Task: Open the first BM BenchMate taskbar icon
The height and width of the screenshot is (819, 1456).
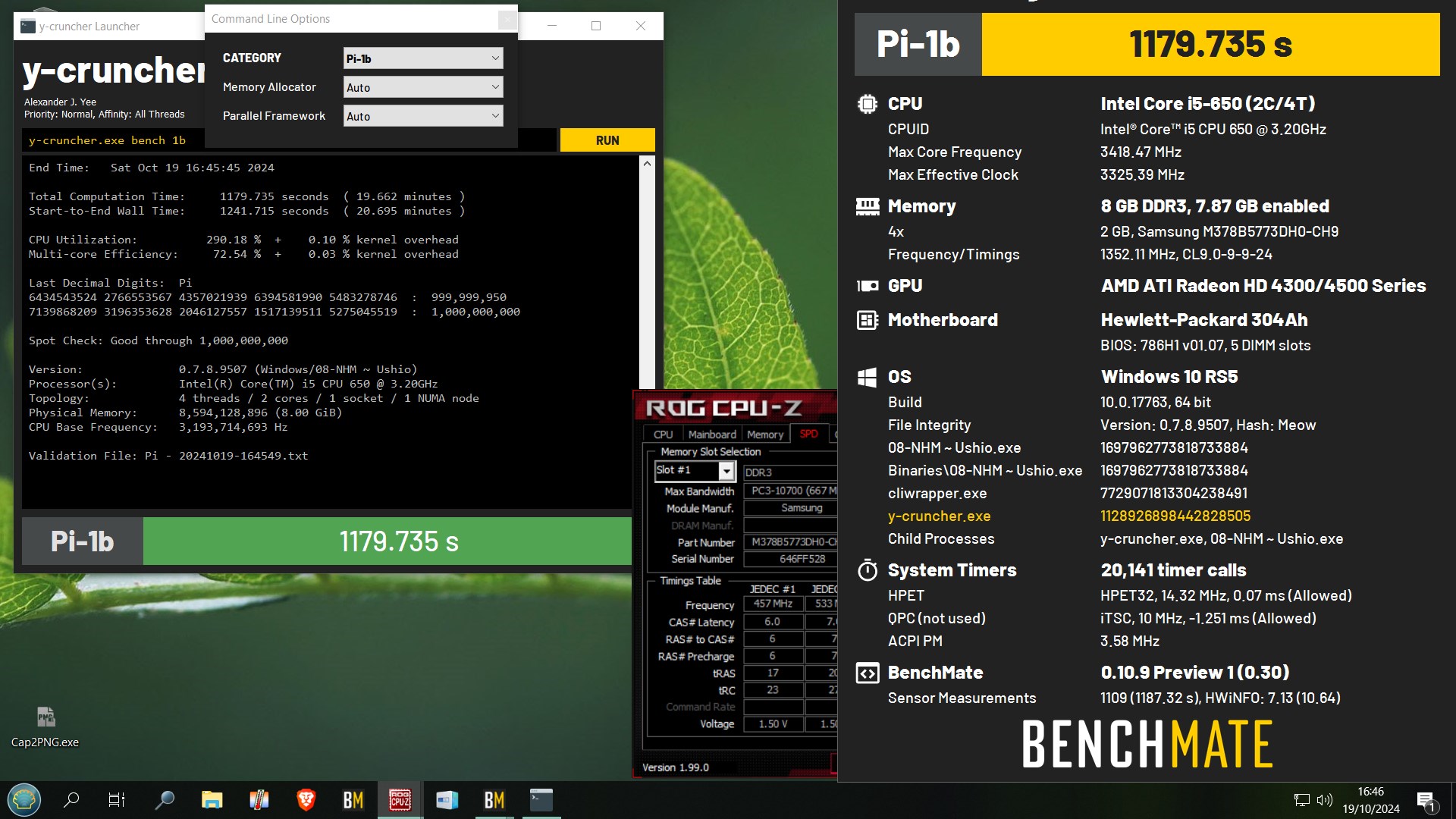Action: [x=353, y=799]
